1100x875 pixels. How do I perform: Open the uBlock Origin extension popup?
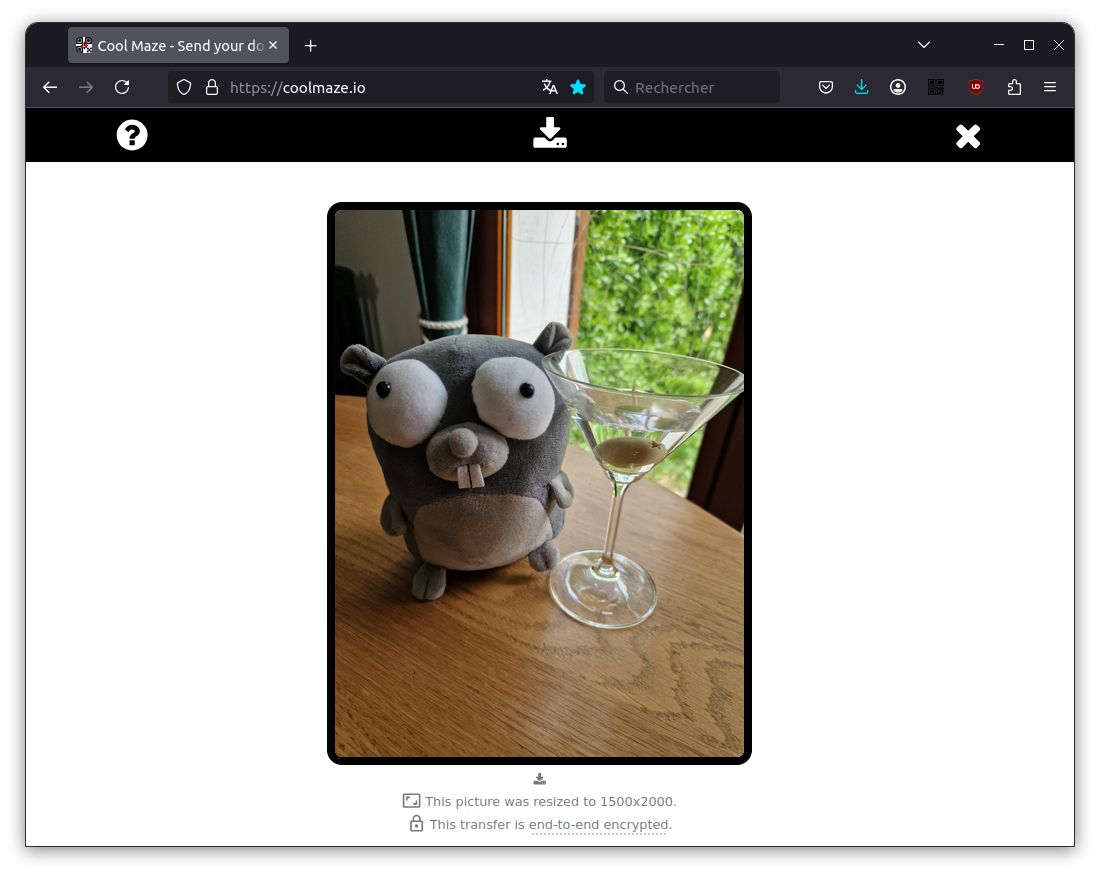[976, 87]
